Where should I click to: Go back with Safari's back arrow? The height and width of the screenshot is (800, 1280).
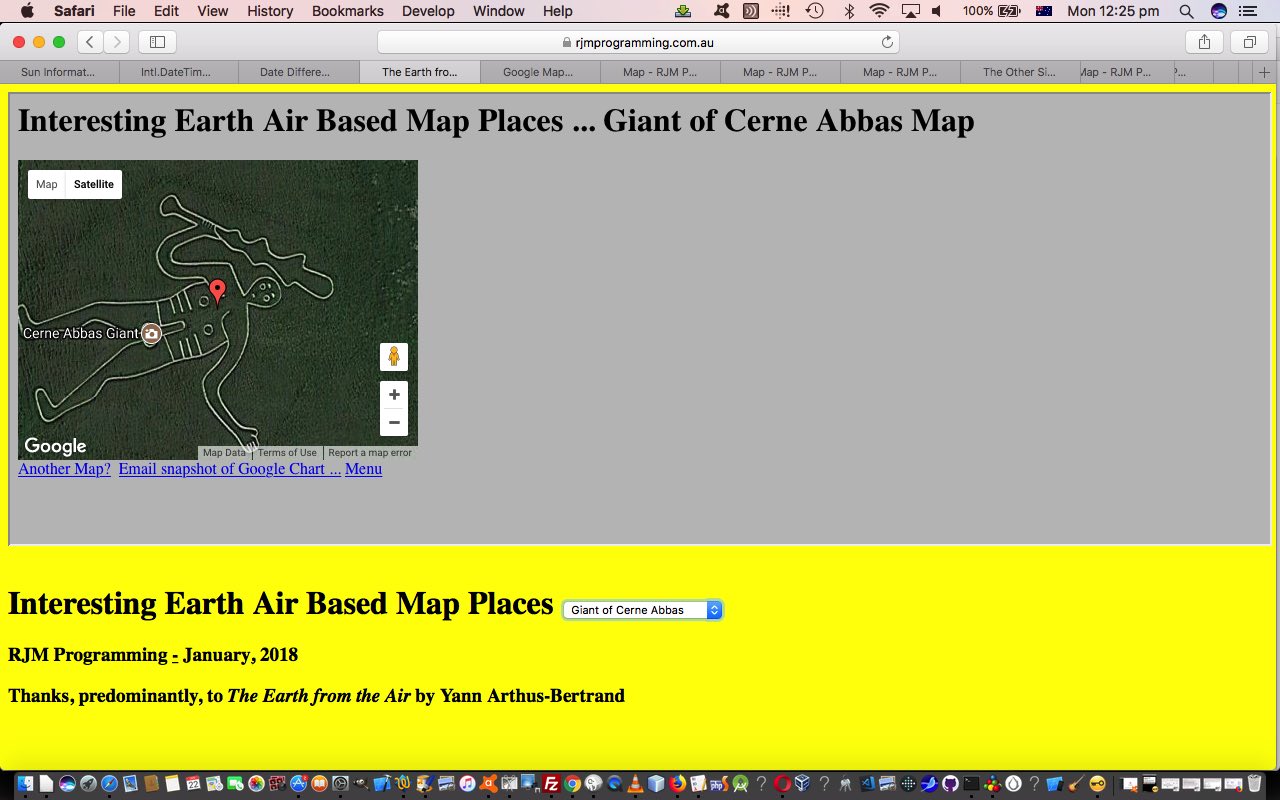click(x=90, y=42)
